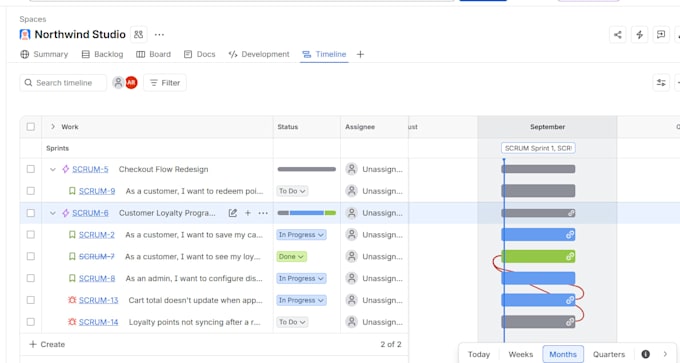The image size is (680, 363).
Task: Check the SCRUM-5 row checkbox
Action: [30, 169]
